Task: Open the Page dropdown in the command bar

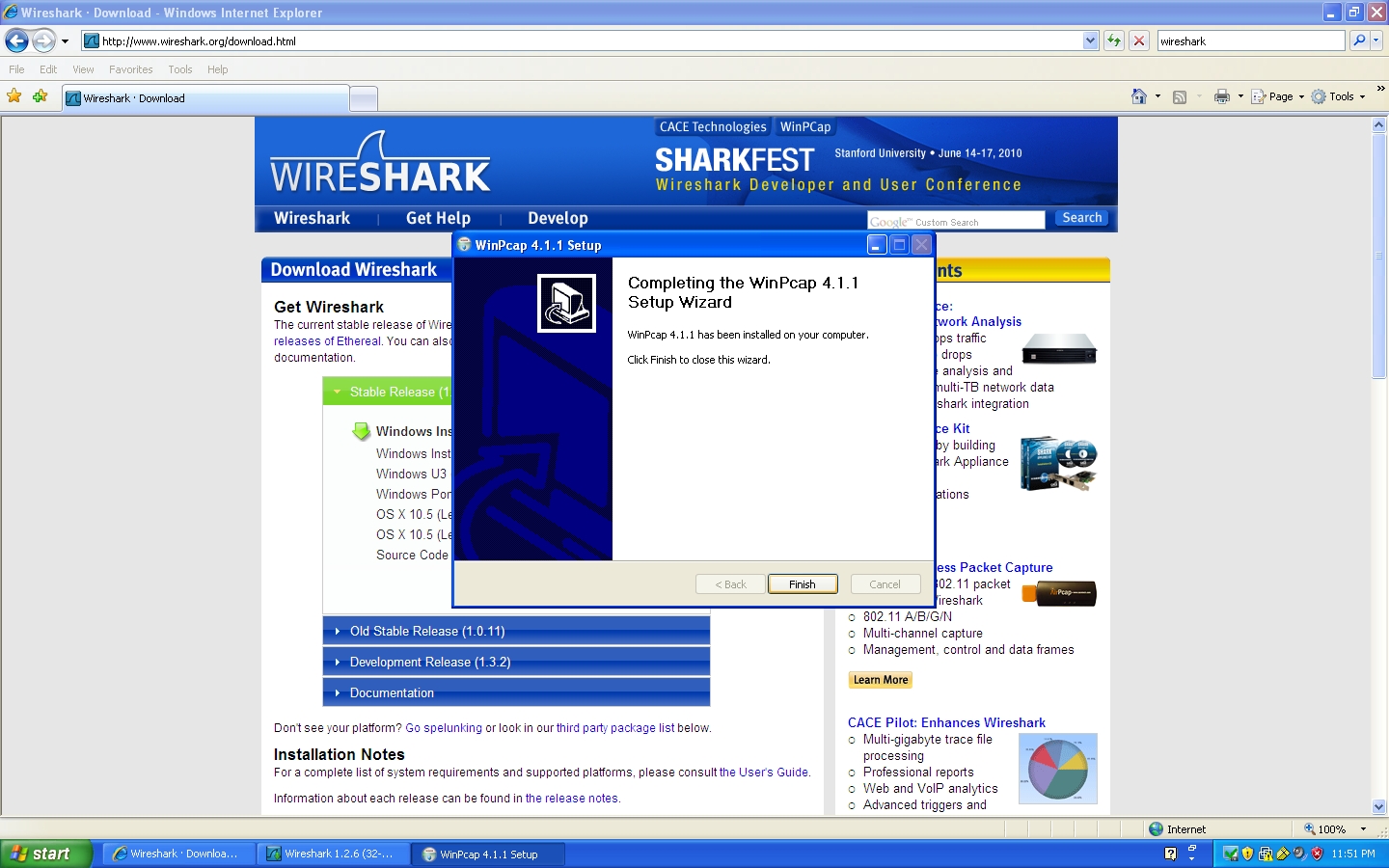Action: [x=1277, y=96]
